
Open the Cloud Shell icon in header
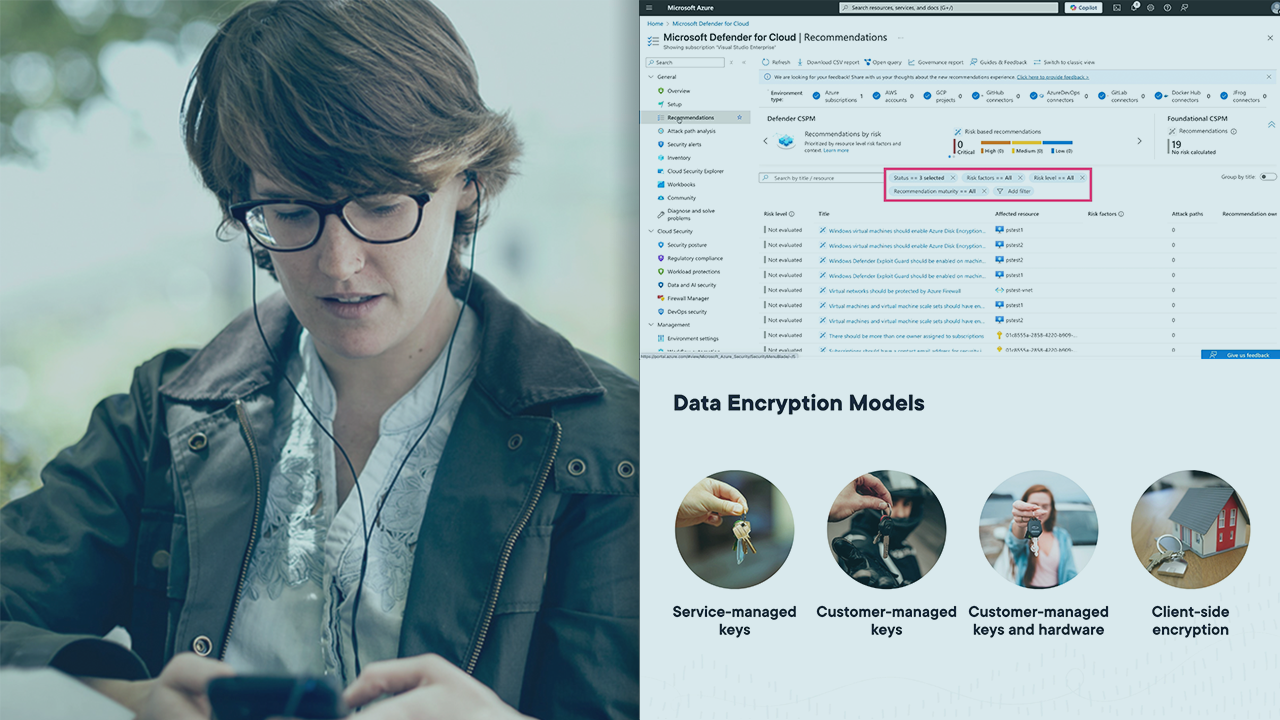click(x=1117, y=7)
